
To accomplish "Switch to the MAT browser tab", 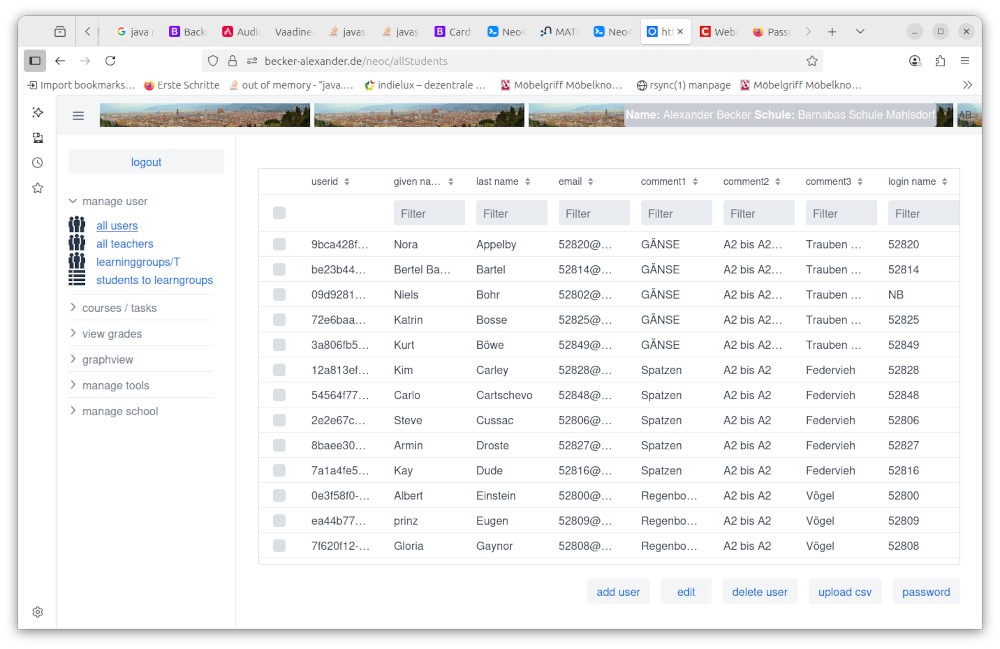I will (558, 32).
